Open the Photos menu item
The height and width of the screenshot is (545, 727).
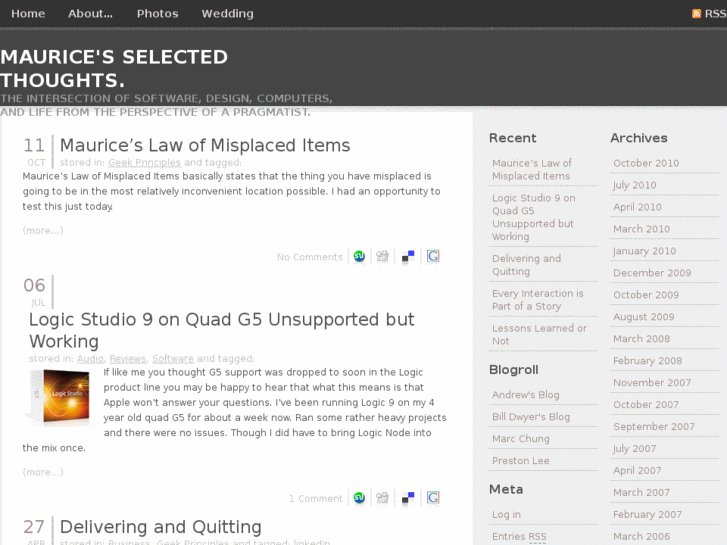(x=157, y=14)
